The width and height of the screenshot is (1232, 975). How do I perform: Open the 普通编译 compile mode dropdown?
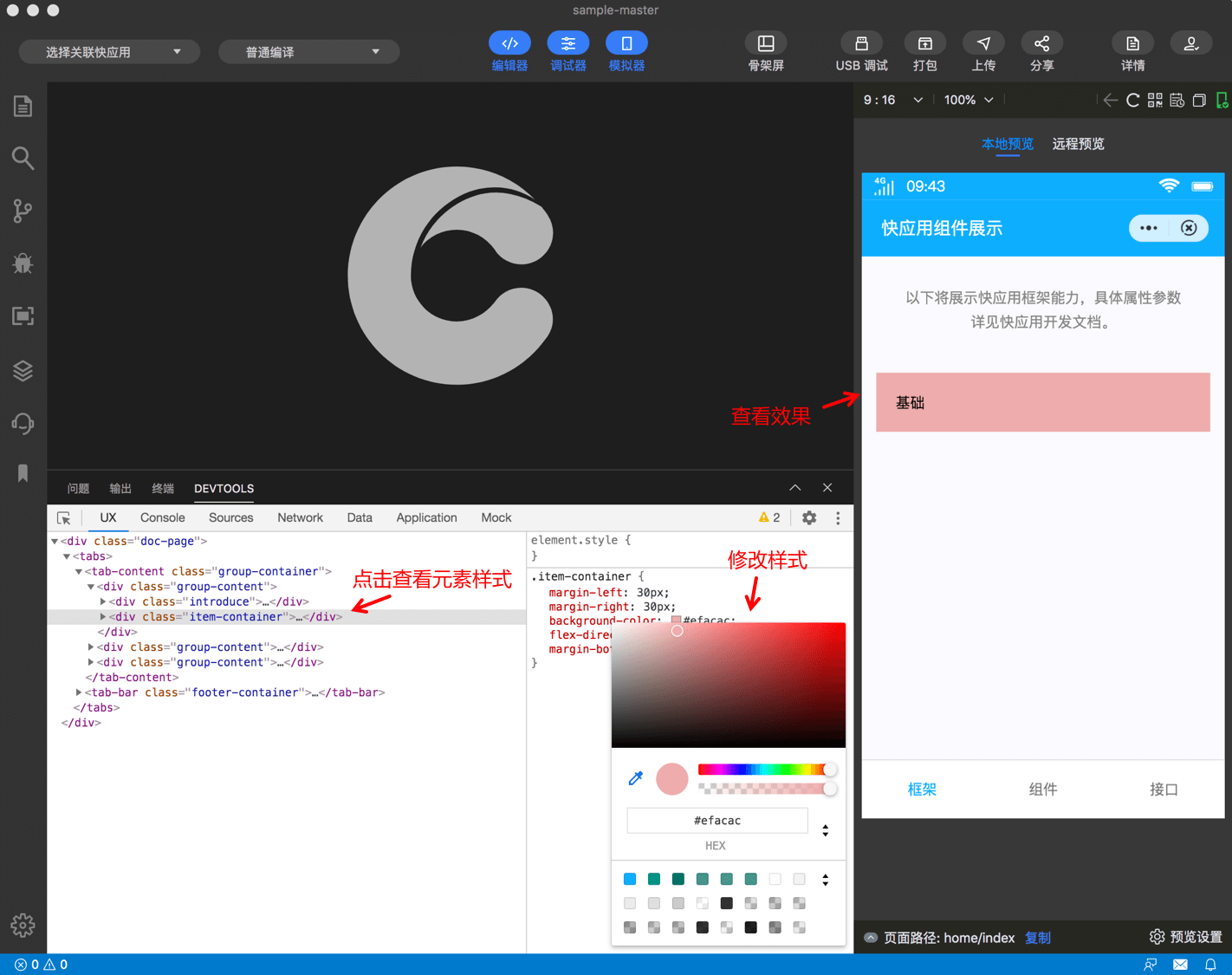[308, 51]
